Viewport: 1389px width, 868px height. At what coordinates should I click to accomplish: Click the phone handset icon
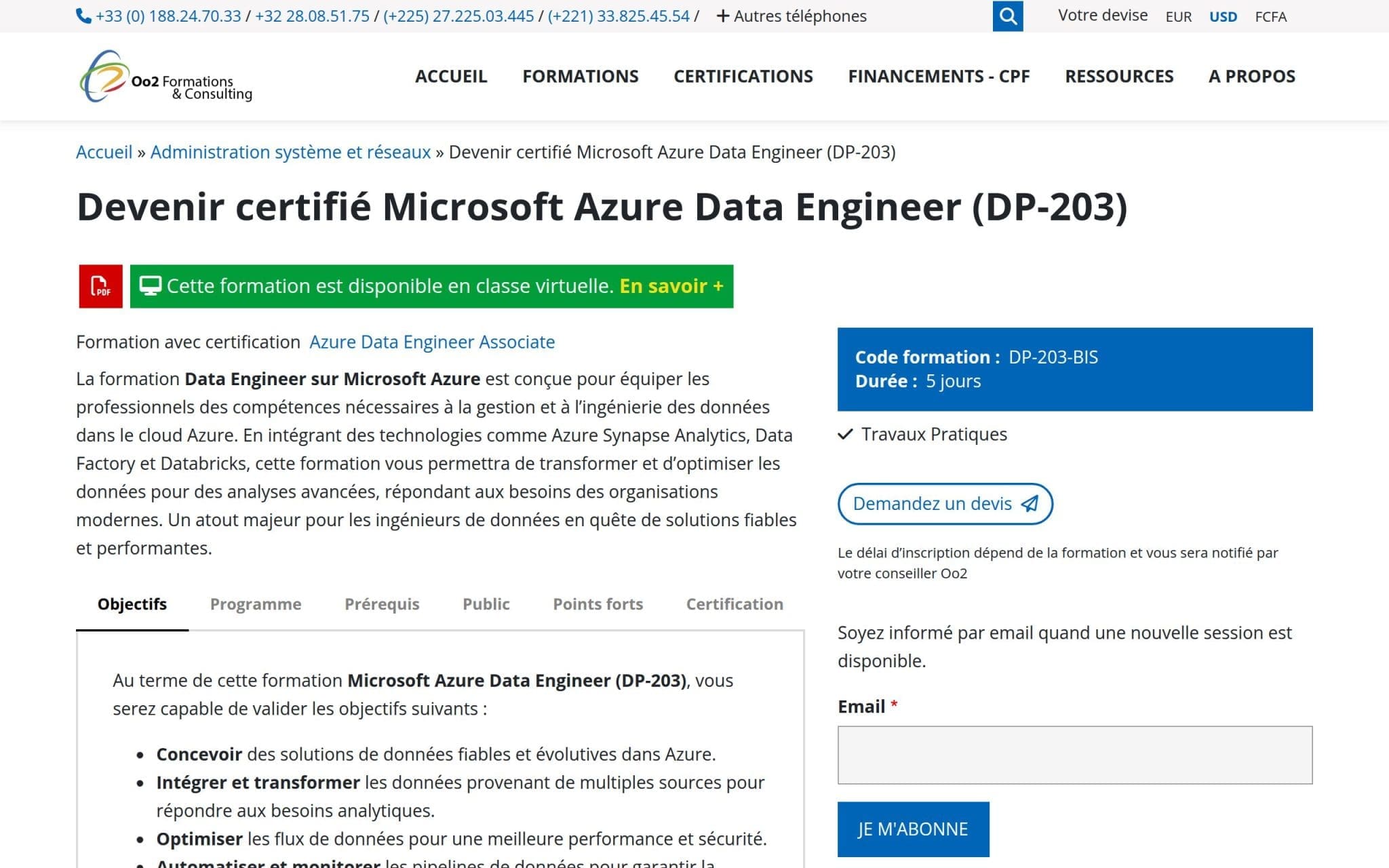[84, 16]
